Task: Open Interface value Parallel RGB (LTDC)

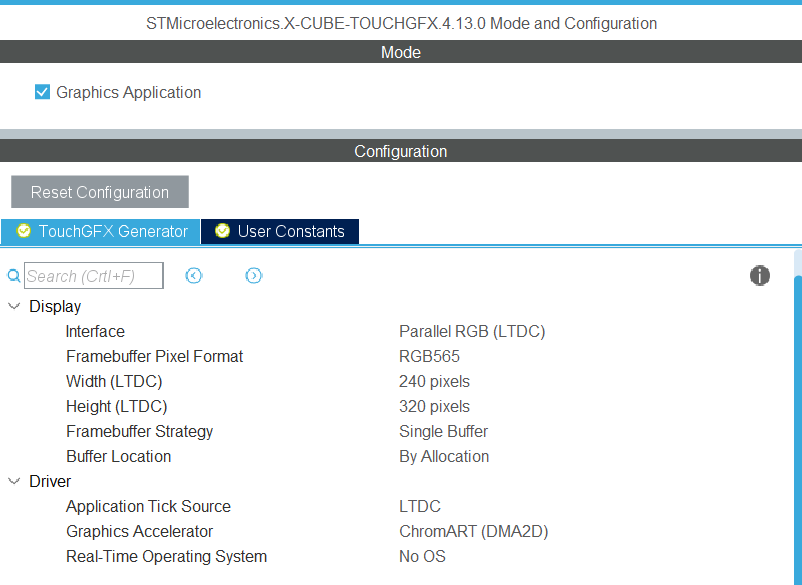Action: coord(472,331)
